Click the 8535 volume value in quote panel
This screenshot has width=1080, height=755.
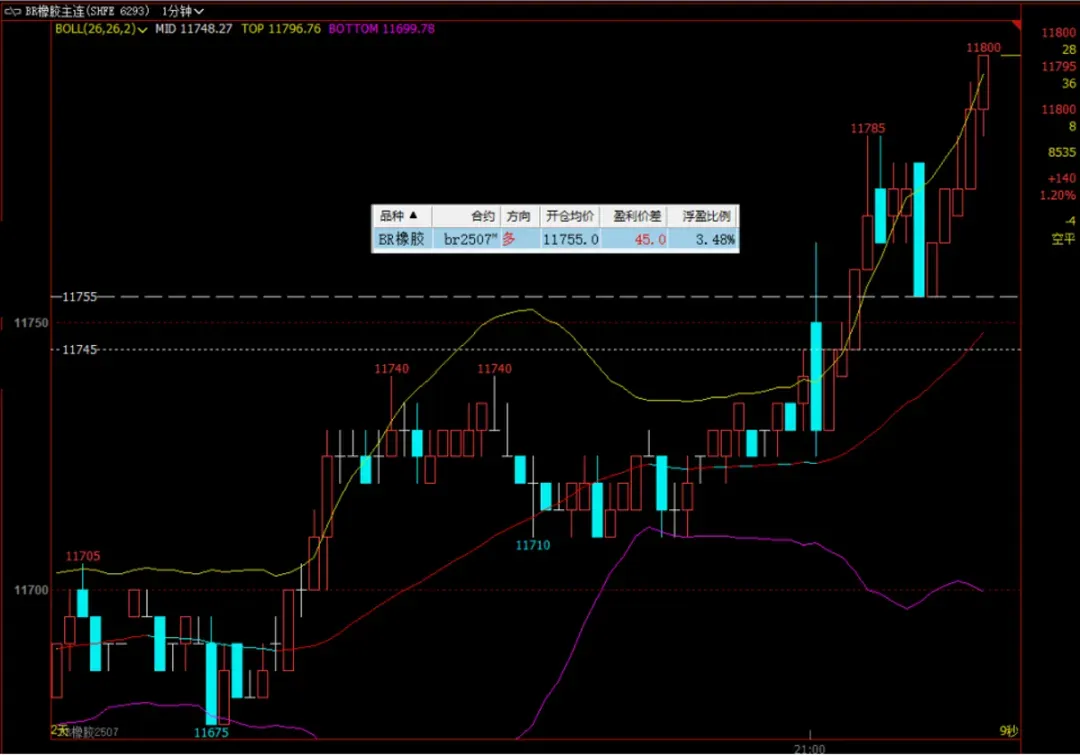pyautogui.click(x=1062, y=152)
